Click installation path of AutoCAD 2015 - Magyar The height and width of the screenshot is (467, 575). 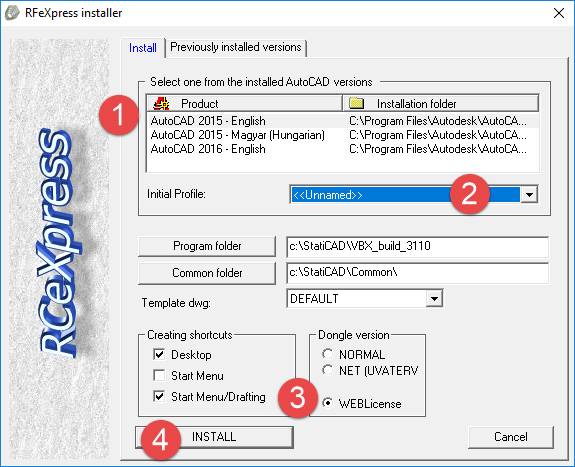tap(438, 135)
